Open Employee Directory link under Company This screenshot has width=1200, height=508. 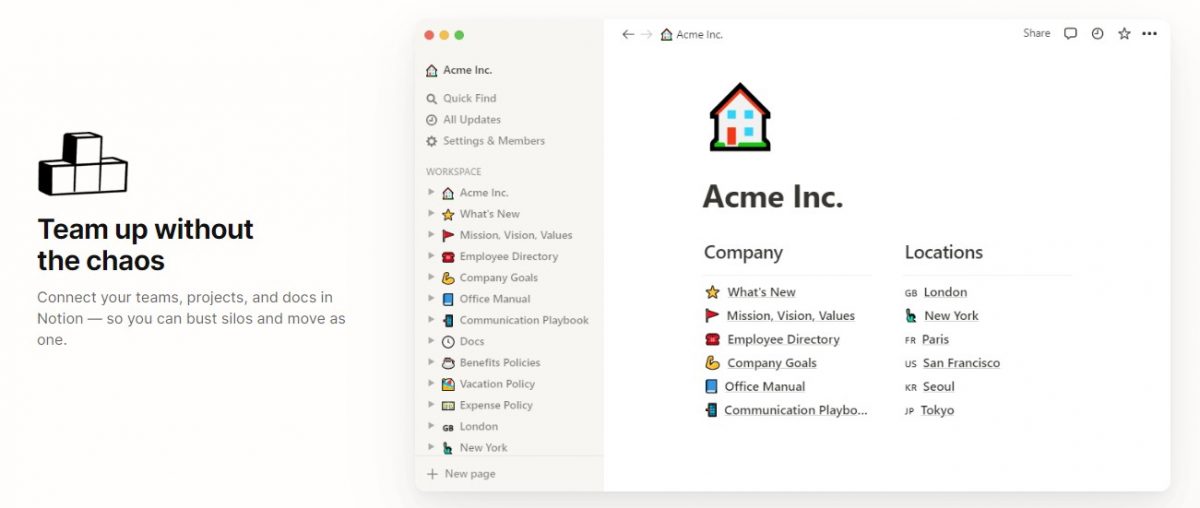(783, 340)
